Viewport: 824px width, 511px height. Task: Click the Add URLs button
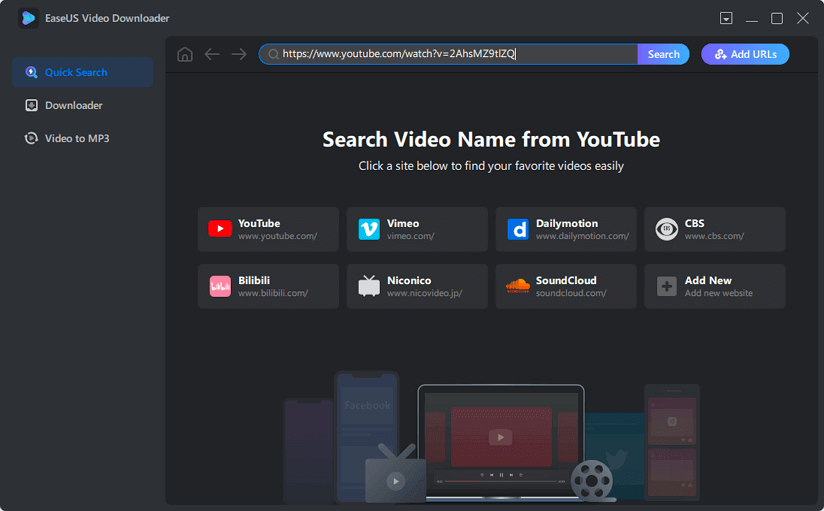coord(745,54)
